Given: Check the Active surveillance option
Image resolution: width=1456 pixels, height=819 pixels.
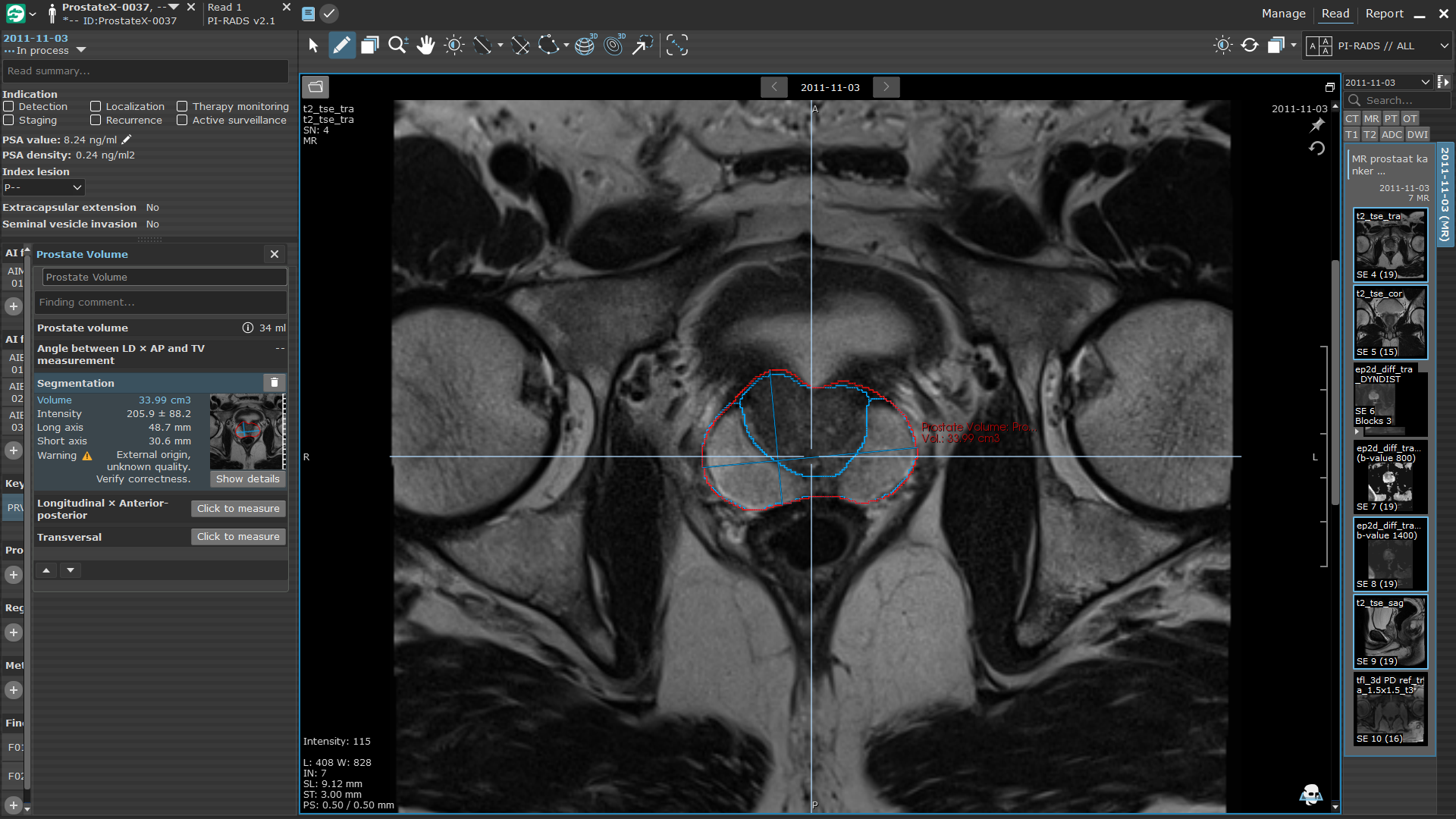Looking at the screenshot, I should point(182,121).
